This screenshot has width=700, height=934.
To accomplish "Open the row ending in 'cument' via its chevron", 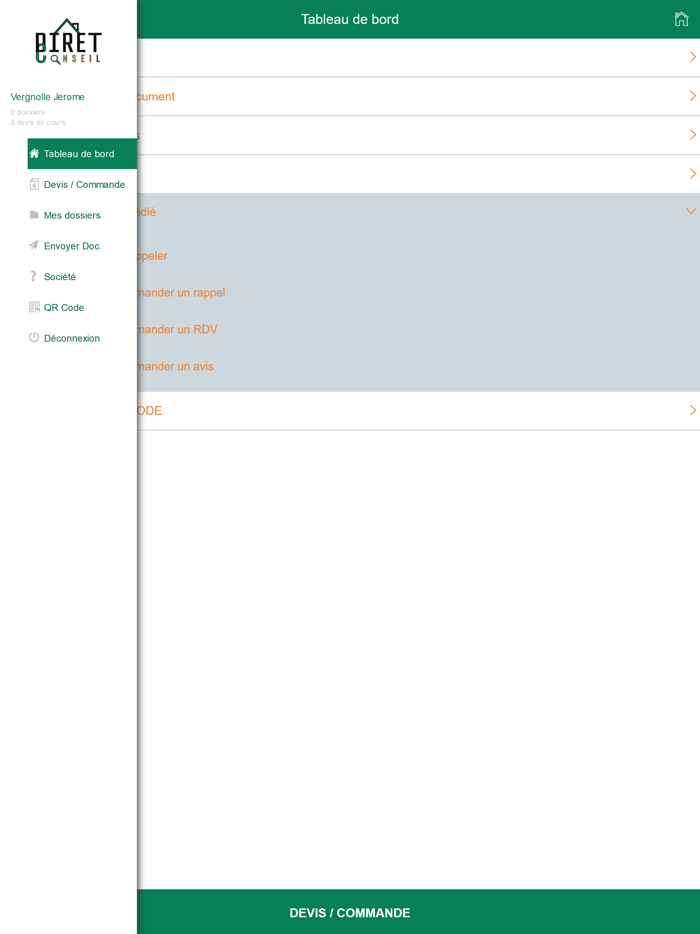I will [x=692, y=96].
